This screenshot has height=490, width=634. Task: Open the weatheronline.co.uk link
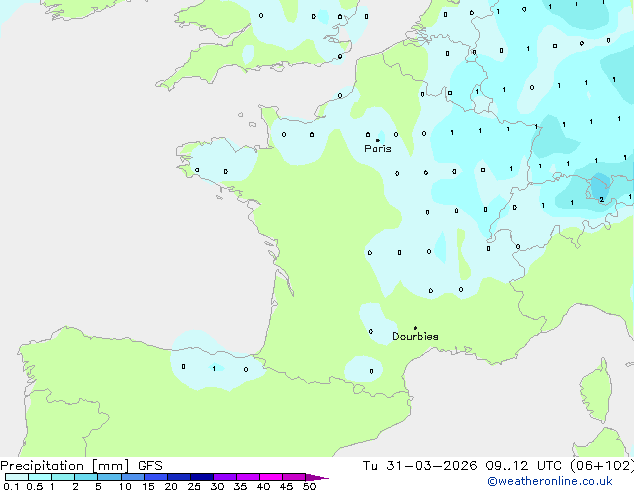click(x=550, y=481)
